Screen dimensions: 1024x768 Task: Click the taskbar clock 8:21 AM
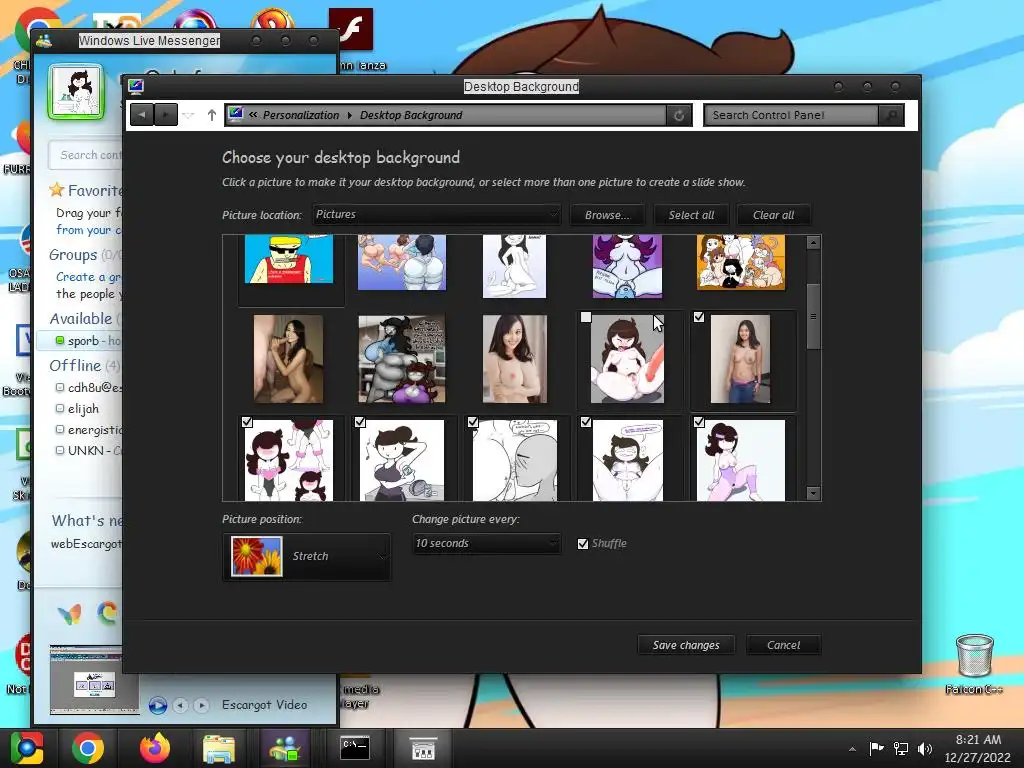(x=978, y=748)
